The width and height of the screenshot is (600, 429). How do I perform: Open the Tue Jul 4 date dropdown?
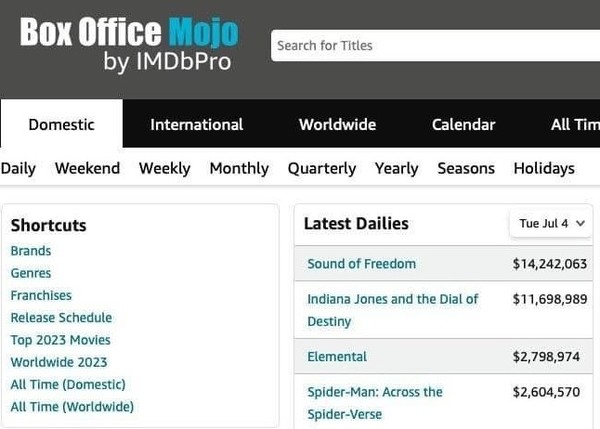tap(551, 224)
